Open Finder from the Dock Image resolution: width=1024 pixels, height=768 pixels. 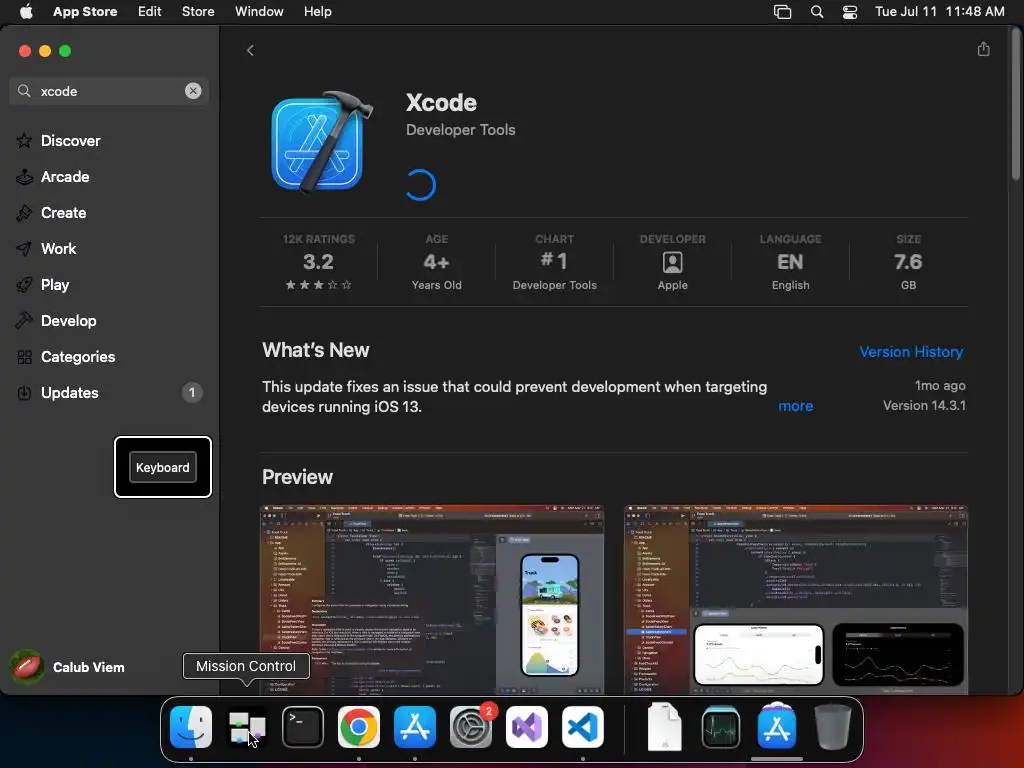191,727
